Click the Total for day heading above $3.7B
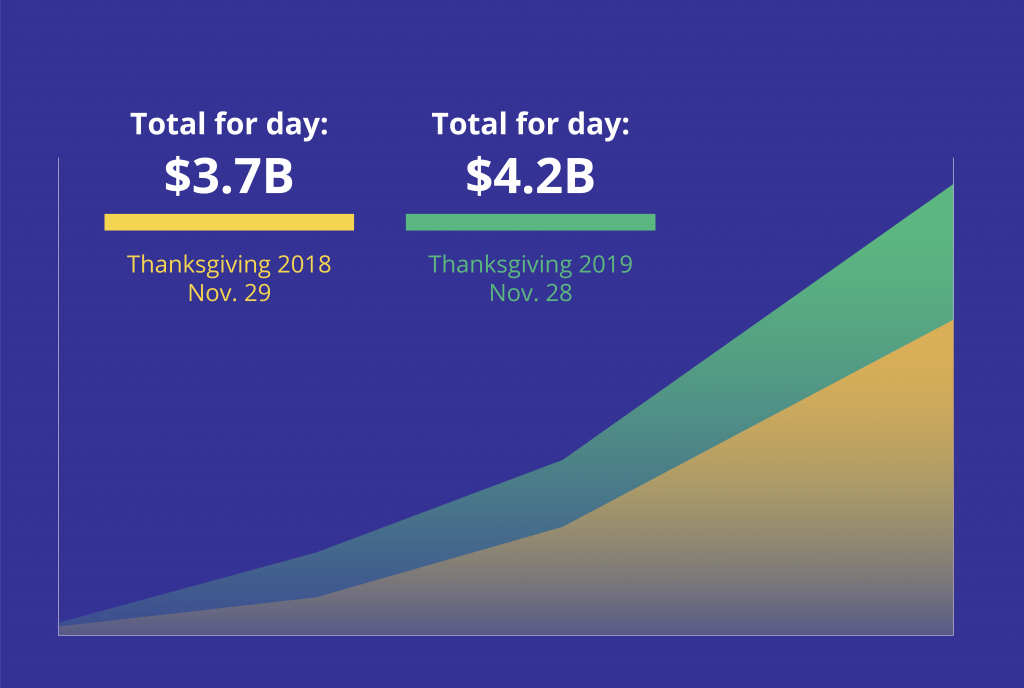Image resolution: width=1024 pixels, height=688 pixels. click(229, 124)
